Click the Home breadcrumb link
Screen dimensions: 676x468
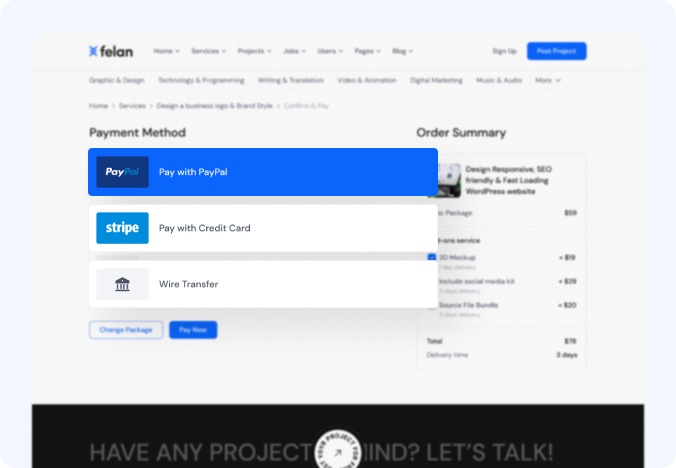98,106
